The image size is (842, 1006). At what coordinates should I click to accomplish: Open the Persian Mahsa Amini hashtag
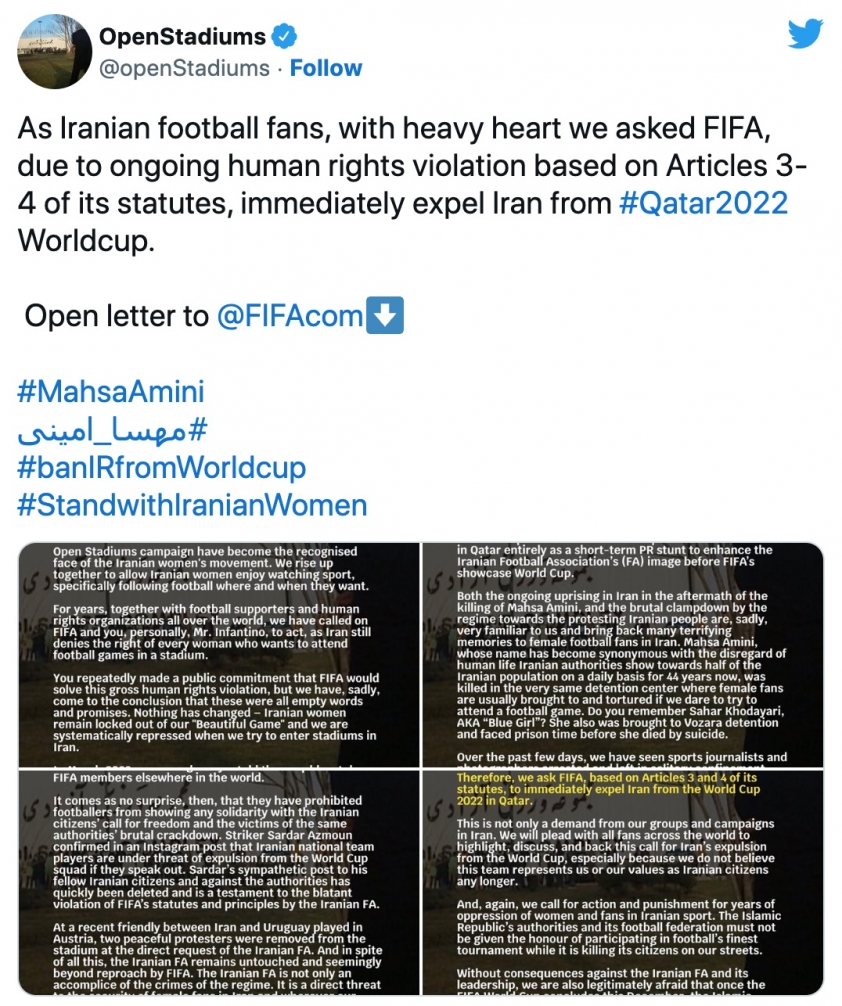113,430
